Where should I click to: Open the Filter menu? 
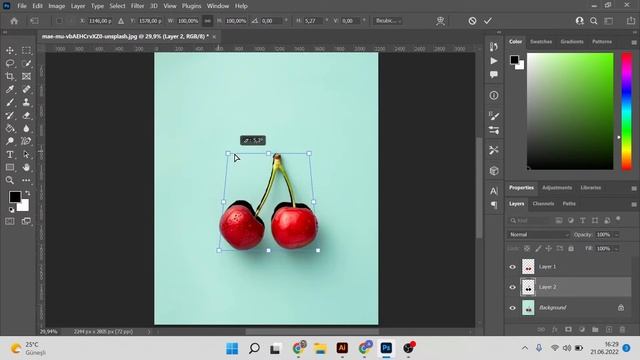click(x=138, y=6)
